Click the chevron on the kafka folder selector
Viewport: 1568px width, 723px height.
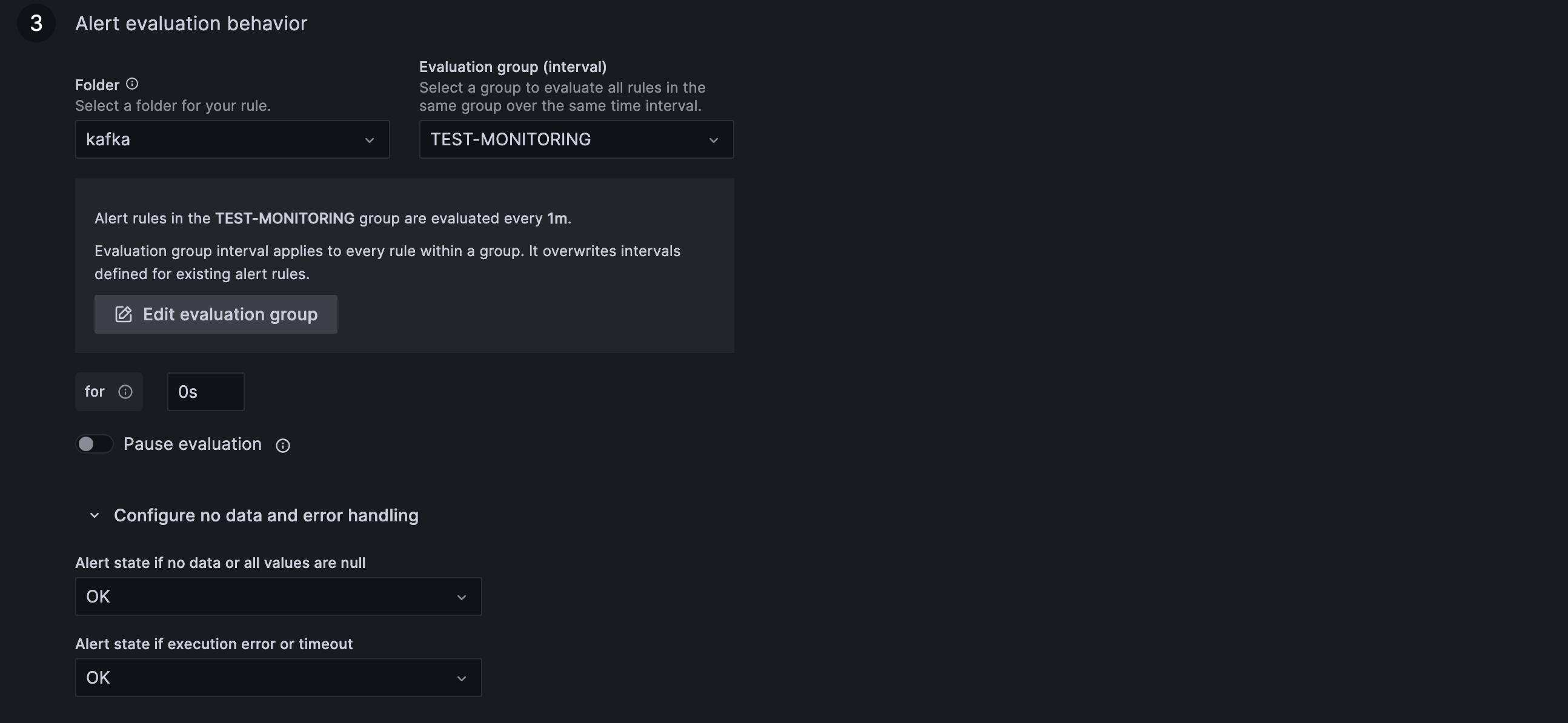coord(370,139)
